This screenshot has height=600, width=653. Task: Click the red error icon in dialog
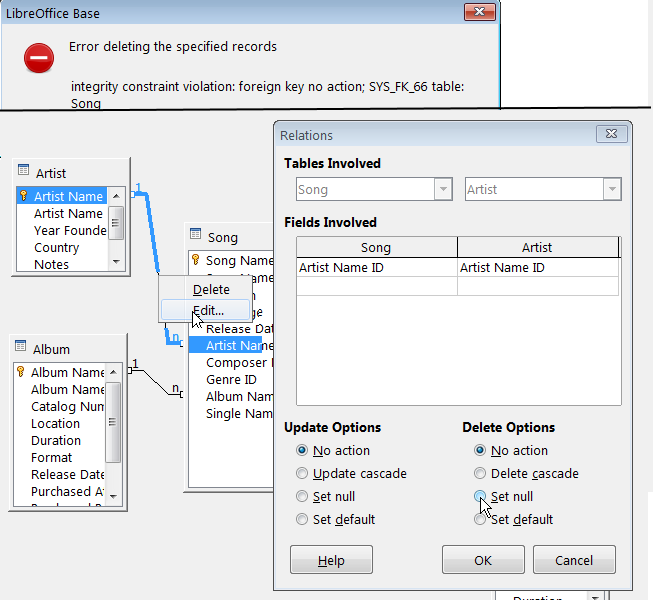[x=39, y=59]
